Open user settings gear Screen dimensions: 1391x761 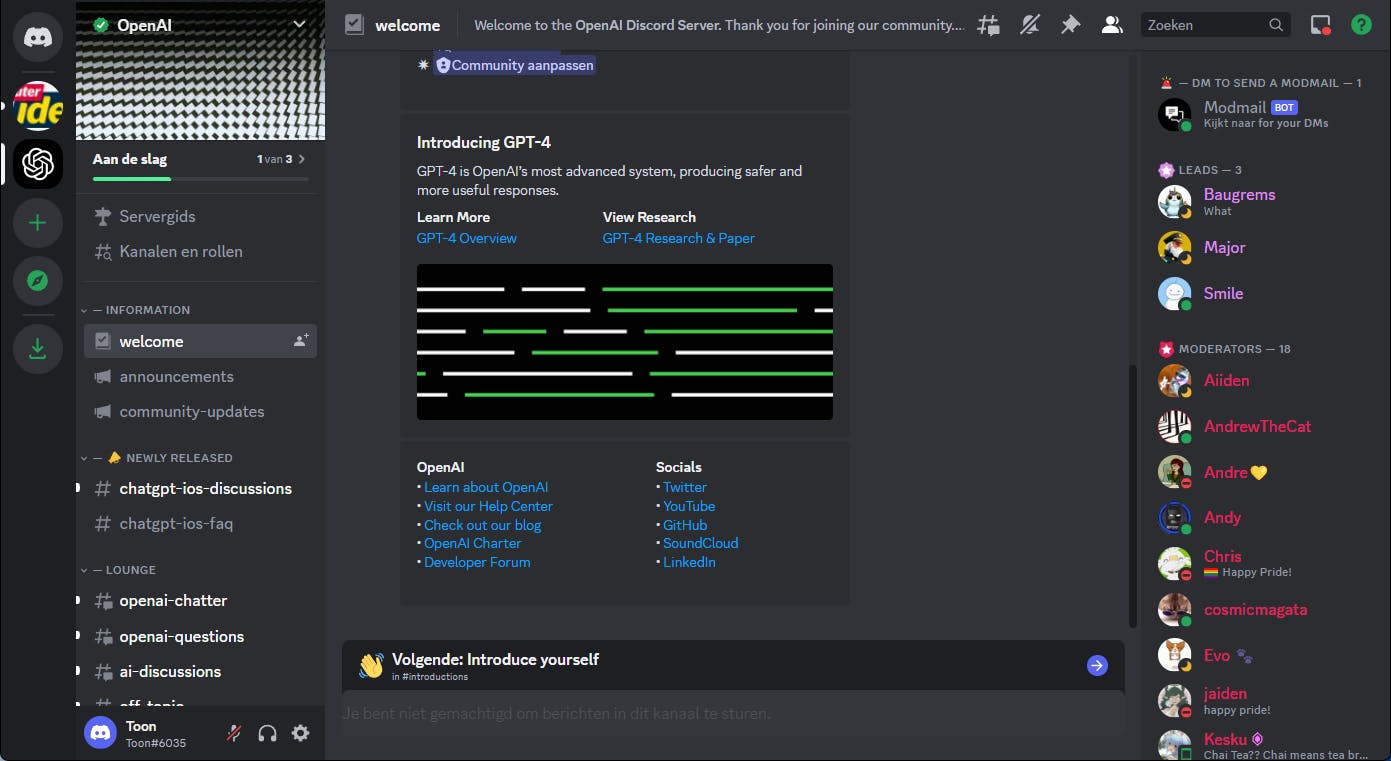300,733
